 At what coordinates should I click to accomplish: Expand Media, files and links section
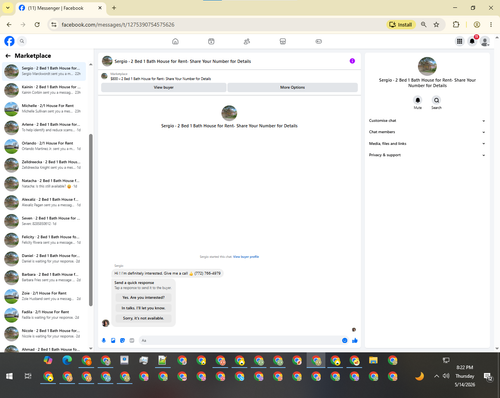pyautogui.click(x=427, y=144)
